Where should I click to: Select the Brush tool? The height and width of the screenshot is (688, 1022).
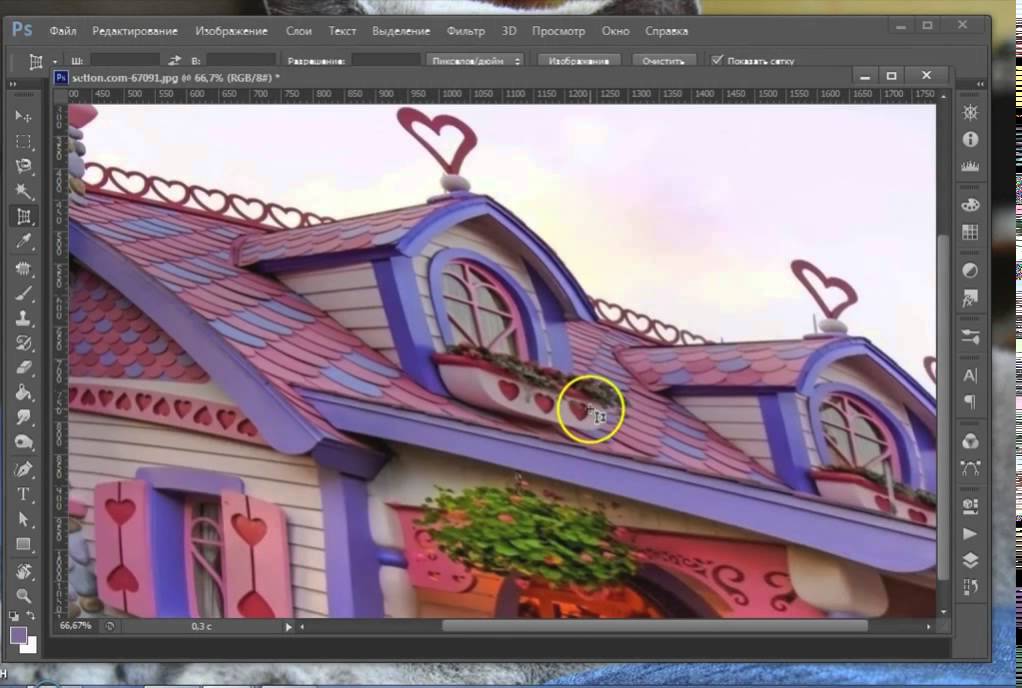click(x=23, y=293)
